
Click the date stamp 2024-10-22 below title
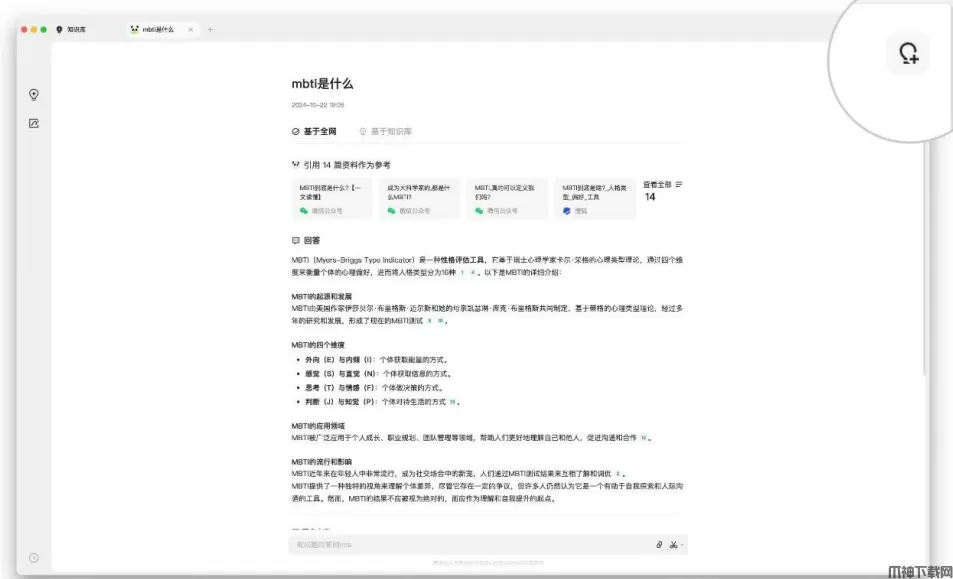click(318, 105)
